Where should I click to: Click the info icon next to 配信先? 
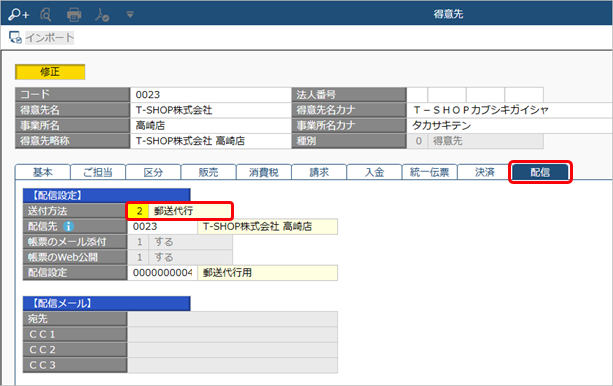[68, 226]
